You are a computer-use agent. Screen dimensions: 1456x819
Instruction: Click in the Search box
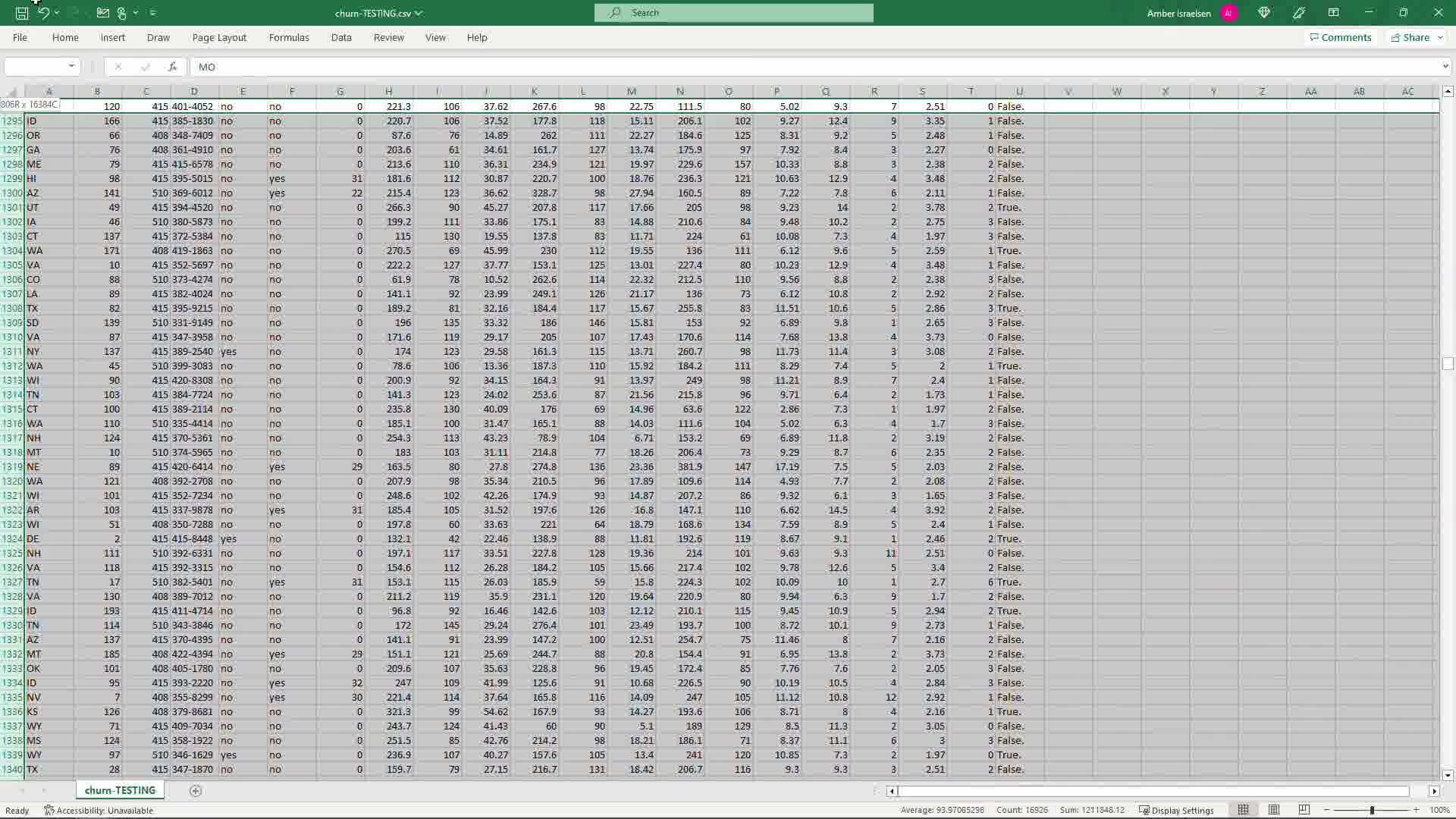click(734, 13)
